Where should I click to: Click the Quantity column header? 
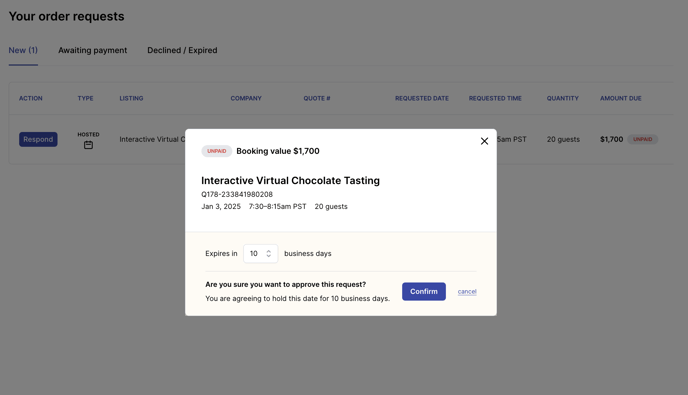[x=563, y=98]
